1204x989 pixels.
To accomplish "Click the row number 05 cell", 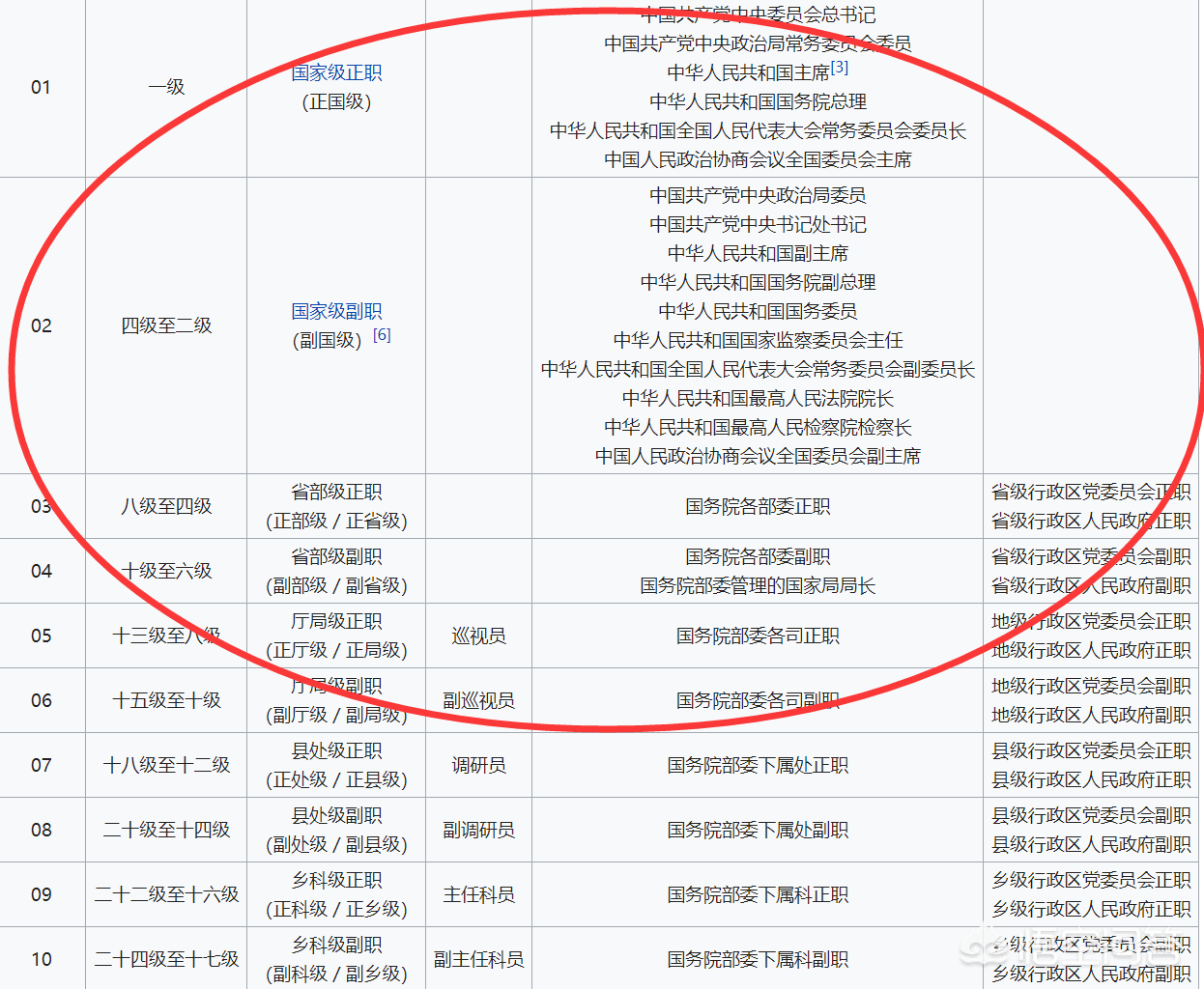I will click(x=43, y=636).
